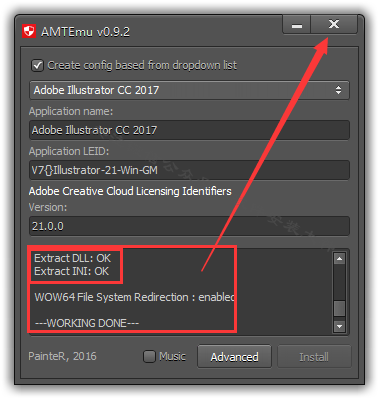Click the log scrollbar thumb

point(339,308)
